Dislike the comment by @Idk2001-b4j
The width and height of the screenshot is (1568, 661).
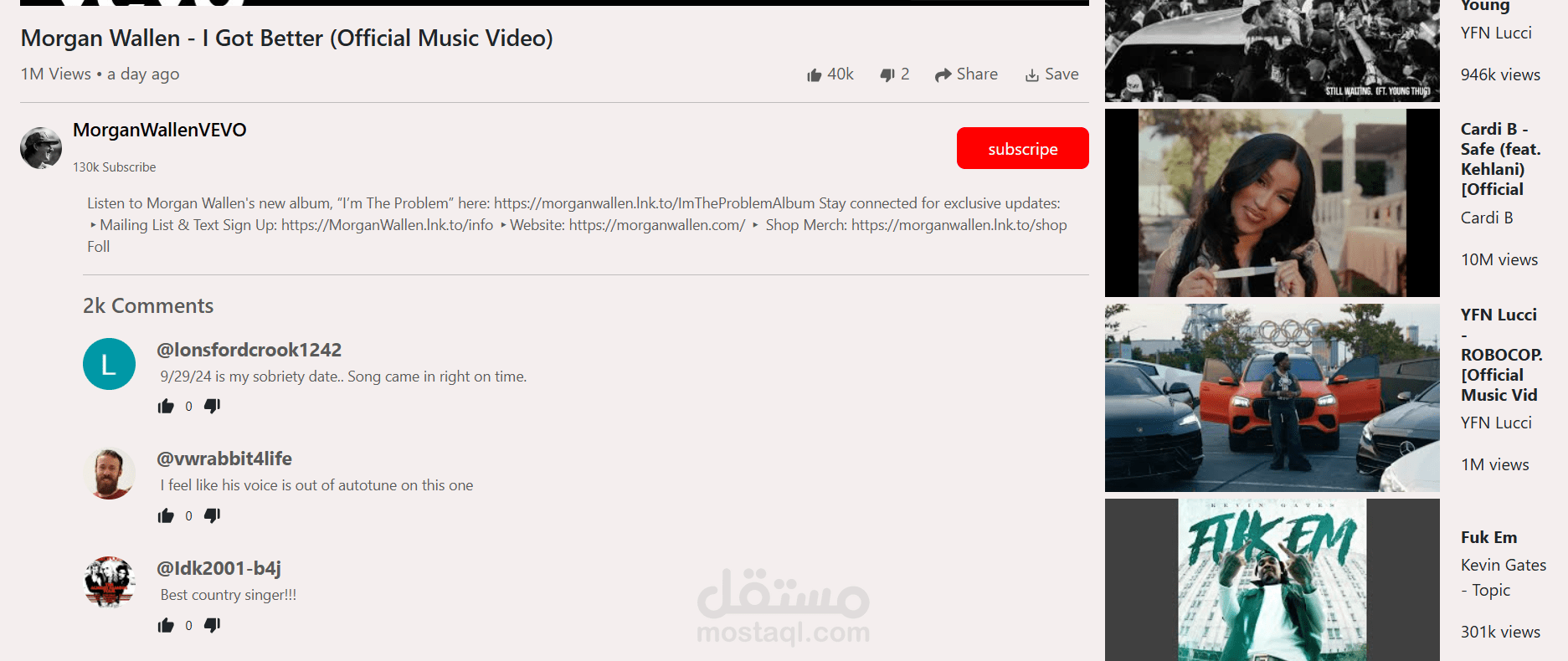tap(213, 625)
